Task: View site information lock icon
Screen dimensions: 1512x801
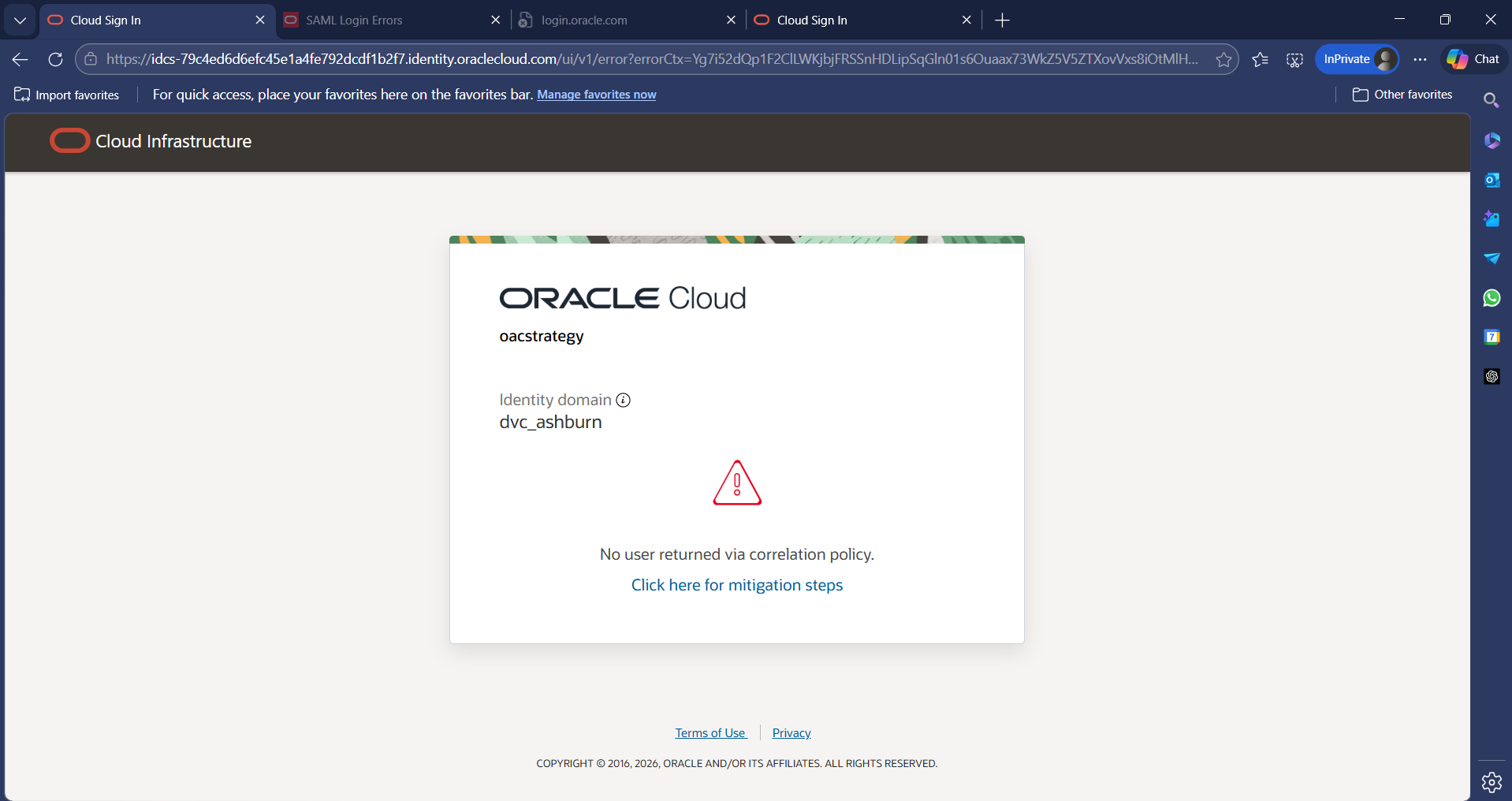Action: pyautogui.click(x=91, y=59)
